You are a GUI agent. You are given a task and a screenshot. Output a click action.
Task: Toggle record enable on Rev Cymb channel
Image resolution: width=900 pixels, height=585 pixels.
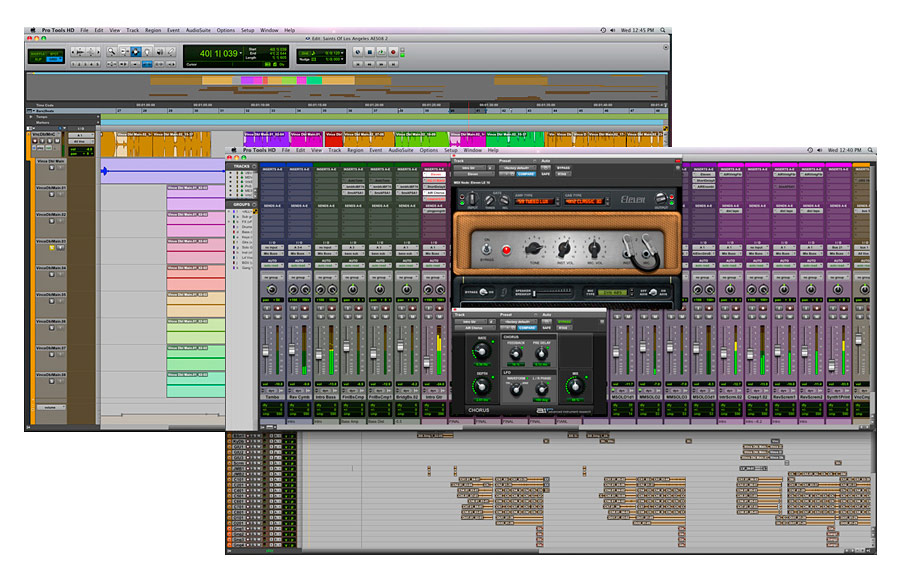pyautogui.click(x=305, y=308)
